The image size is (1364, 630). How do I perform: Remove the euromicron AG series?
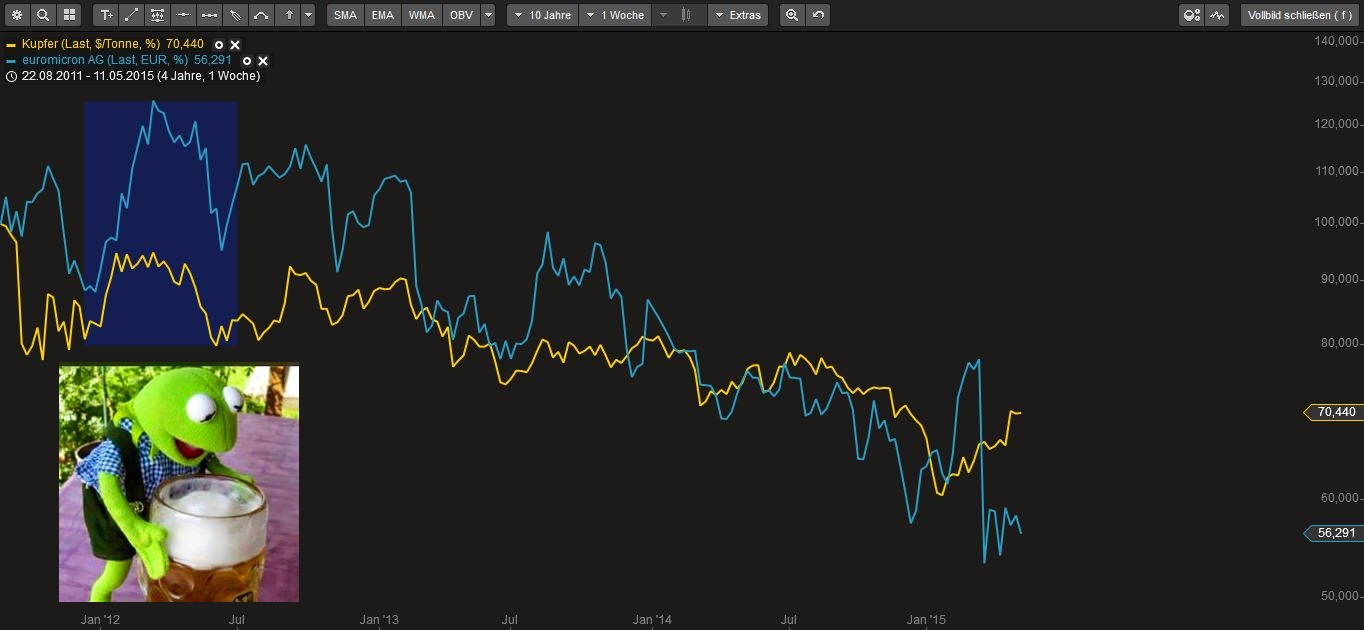(263, 61)
